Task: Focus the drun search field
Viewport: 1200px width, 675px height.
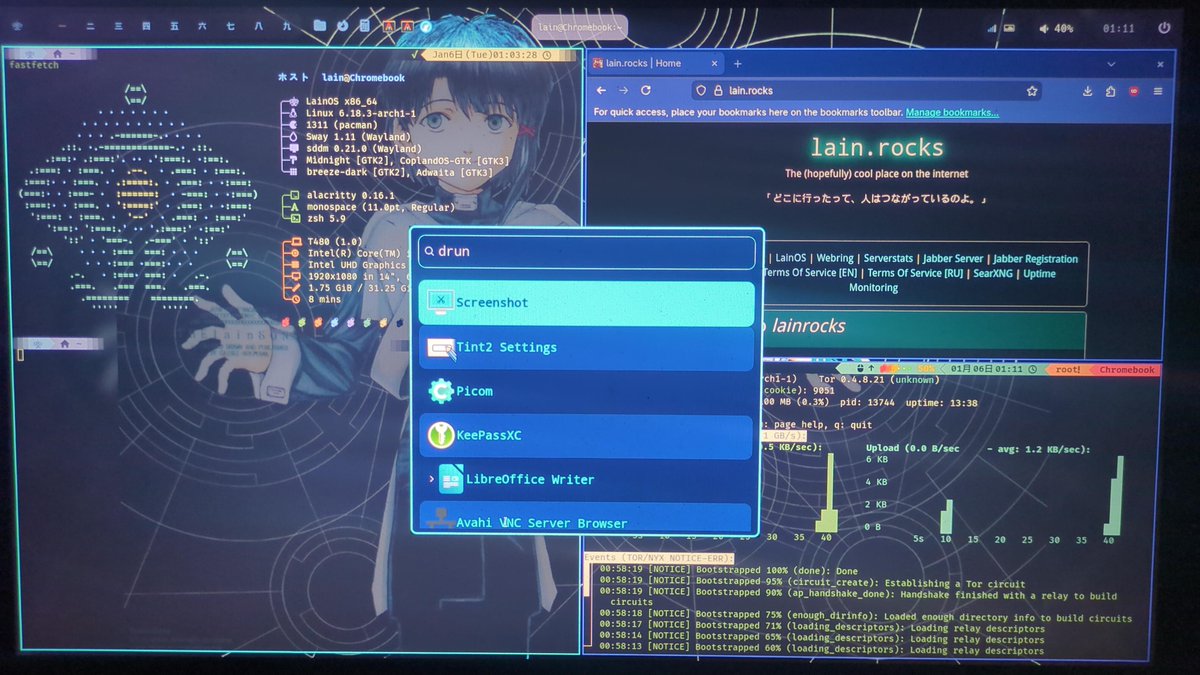Action: (586, 252)
